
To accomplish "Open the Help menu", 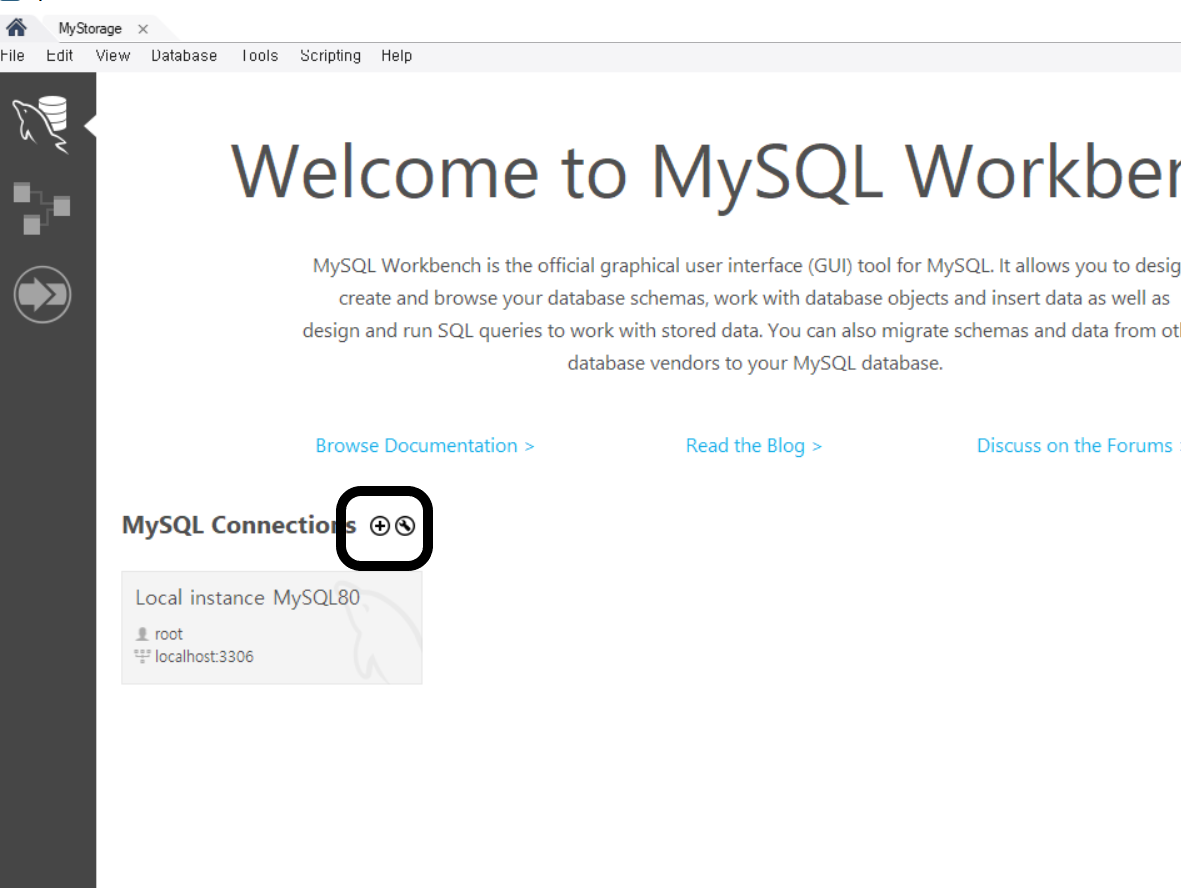I will (x=396, y=56).
